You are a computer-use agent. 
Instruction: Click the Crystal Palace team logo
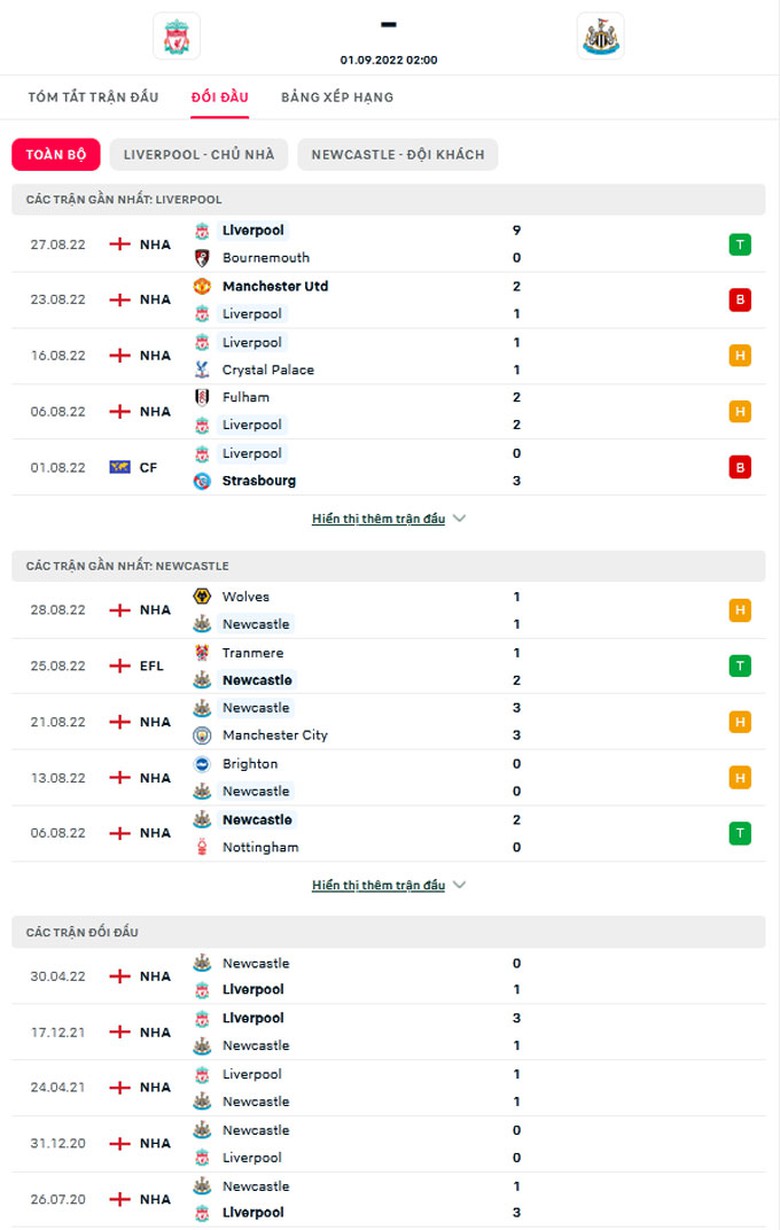(x=202, y=370)
